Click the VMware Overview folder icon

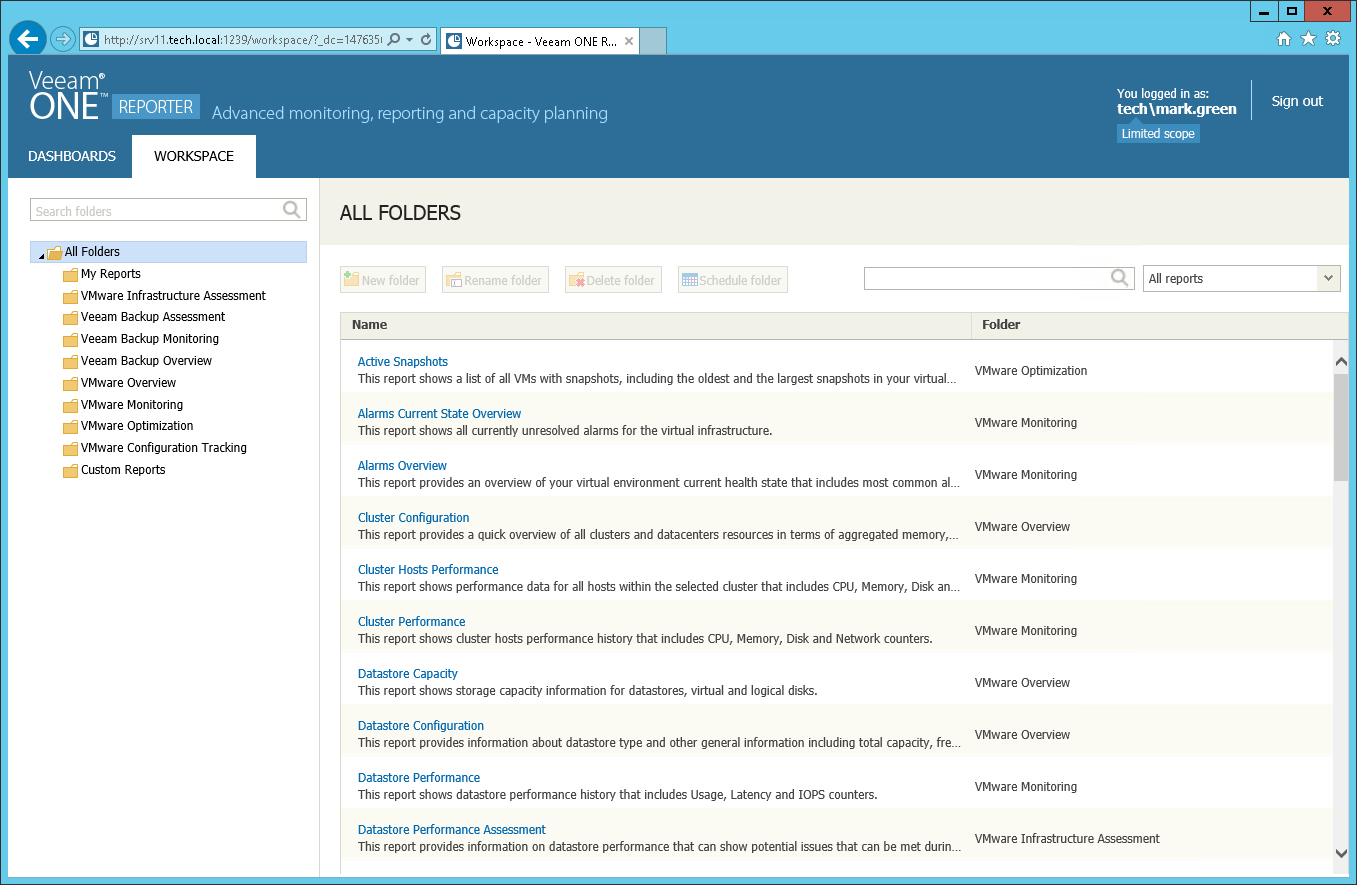pyautogui.click(x=70, y=384)
